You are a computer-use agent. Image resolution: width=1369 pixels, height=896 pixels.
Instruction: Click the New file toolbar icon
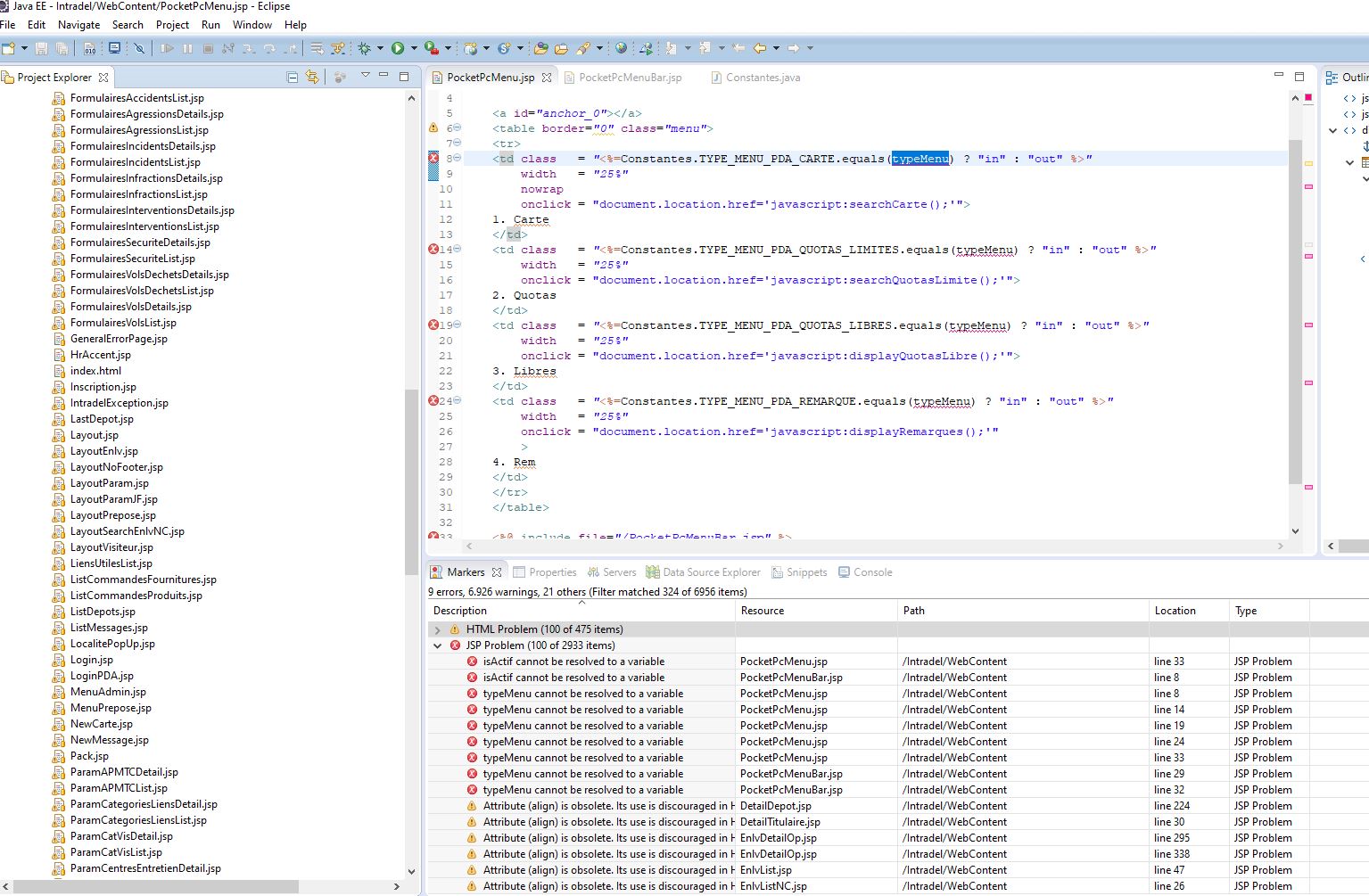8,48
